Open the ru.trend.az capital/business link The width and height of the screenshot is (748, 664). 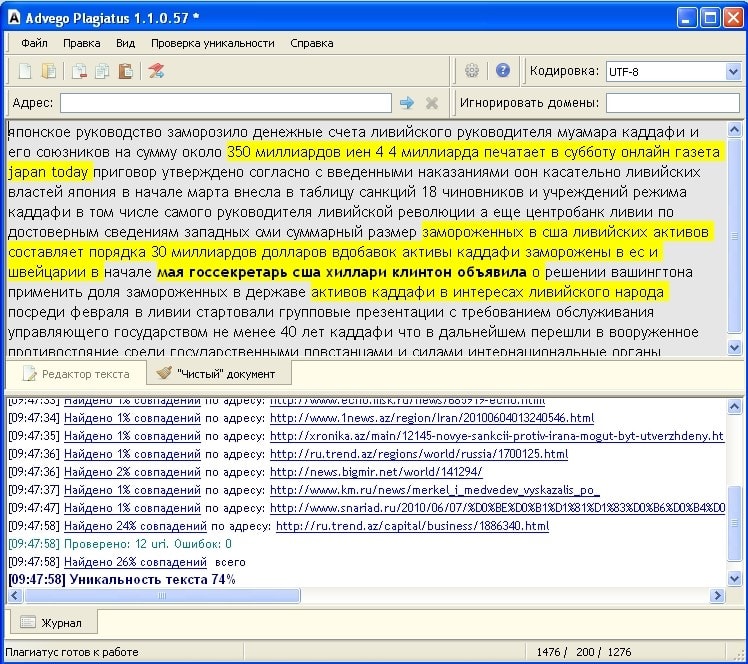(x=411, y=526)
